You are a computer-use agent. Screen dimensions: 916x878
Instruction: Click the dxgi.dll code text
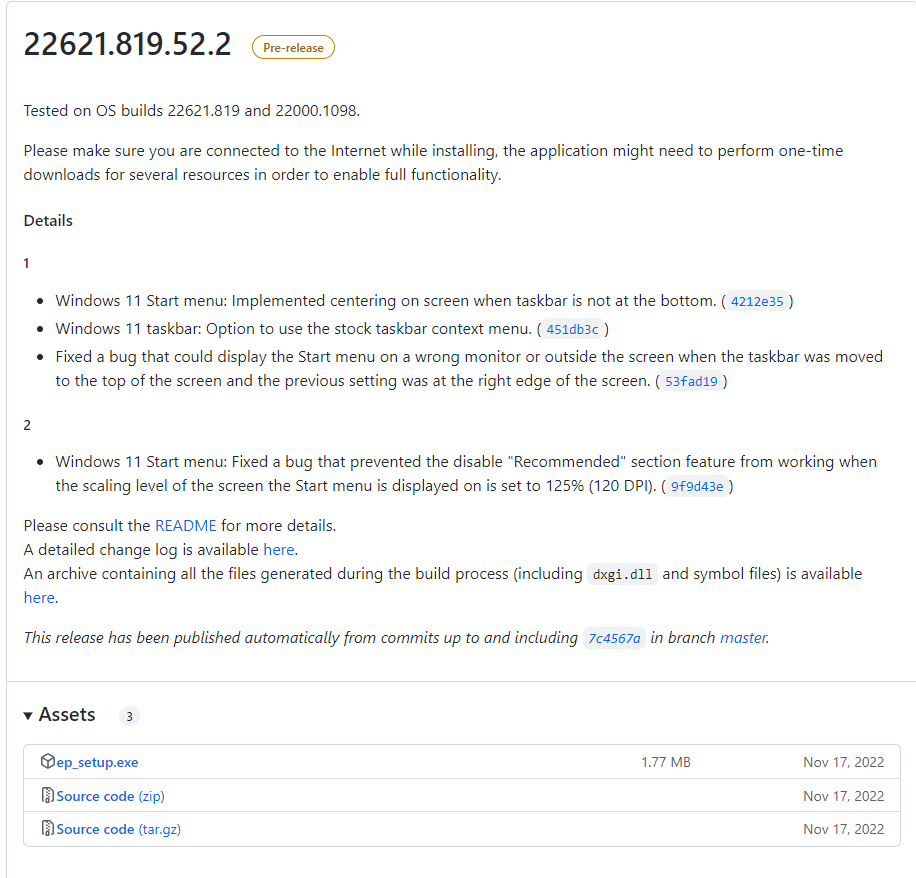(x=622, y=574)
